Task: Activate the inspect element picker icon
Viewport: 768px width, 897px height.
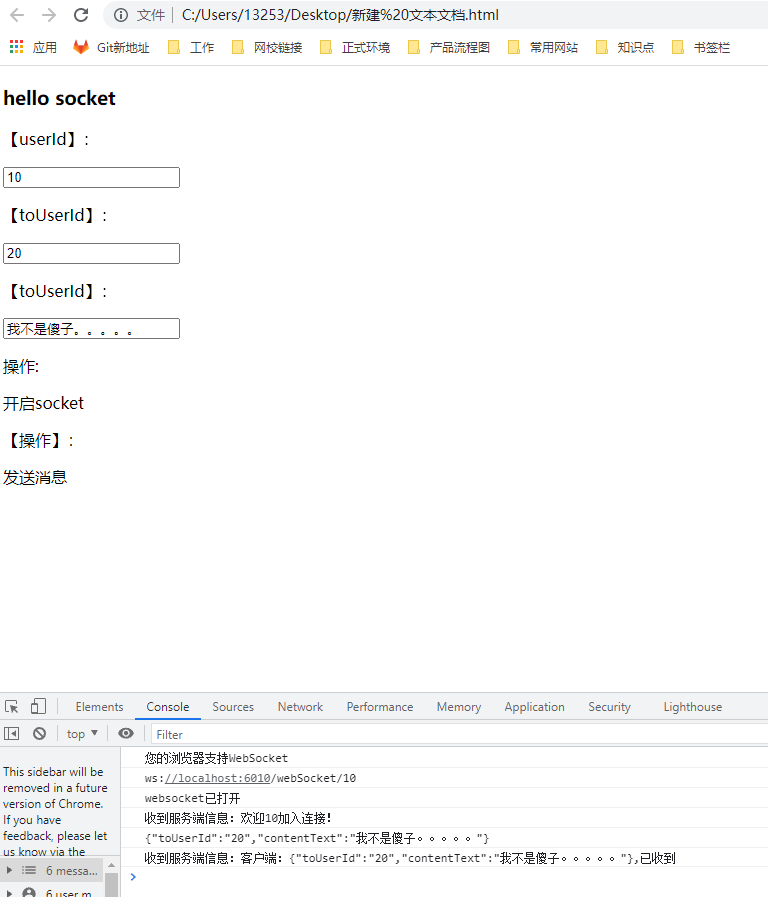Action: 12,707
